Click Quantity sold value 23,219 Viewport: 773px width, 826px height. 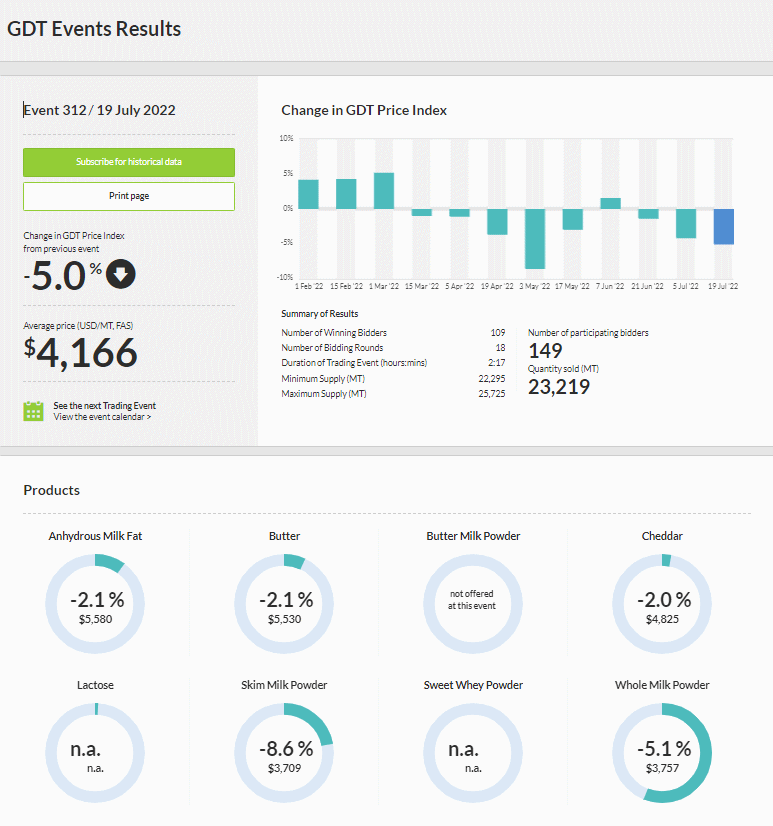(559, 387)
